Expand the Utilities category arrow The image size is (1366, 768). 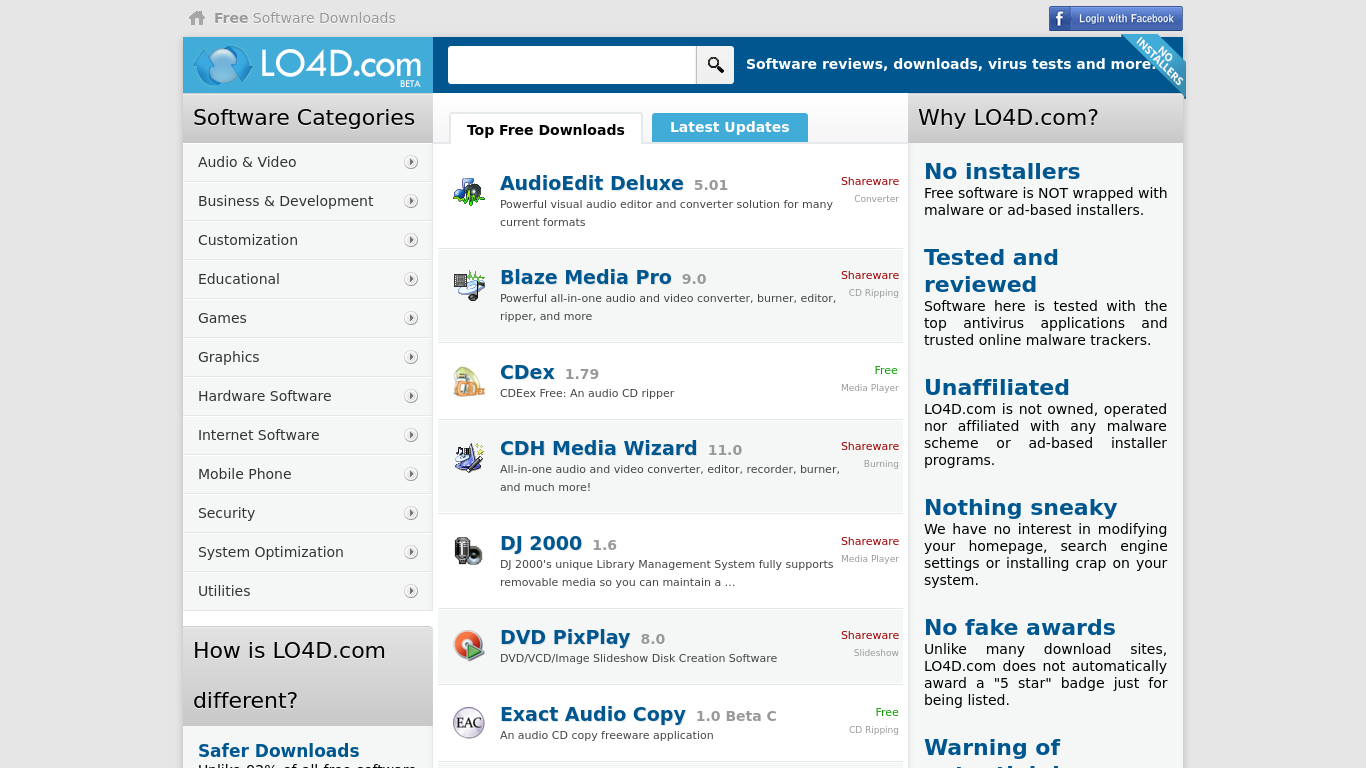pyautogui.click(x=411, y=591)
